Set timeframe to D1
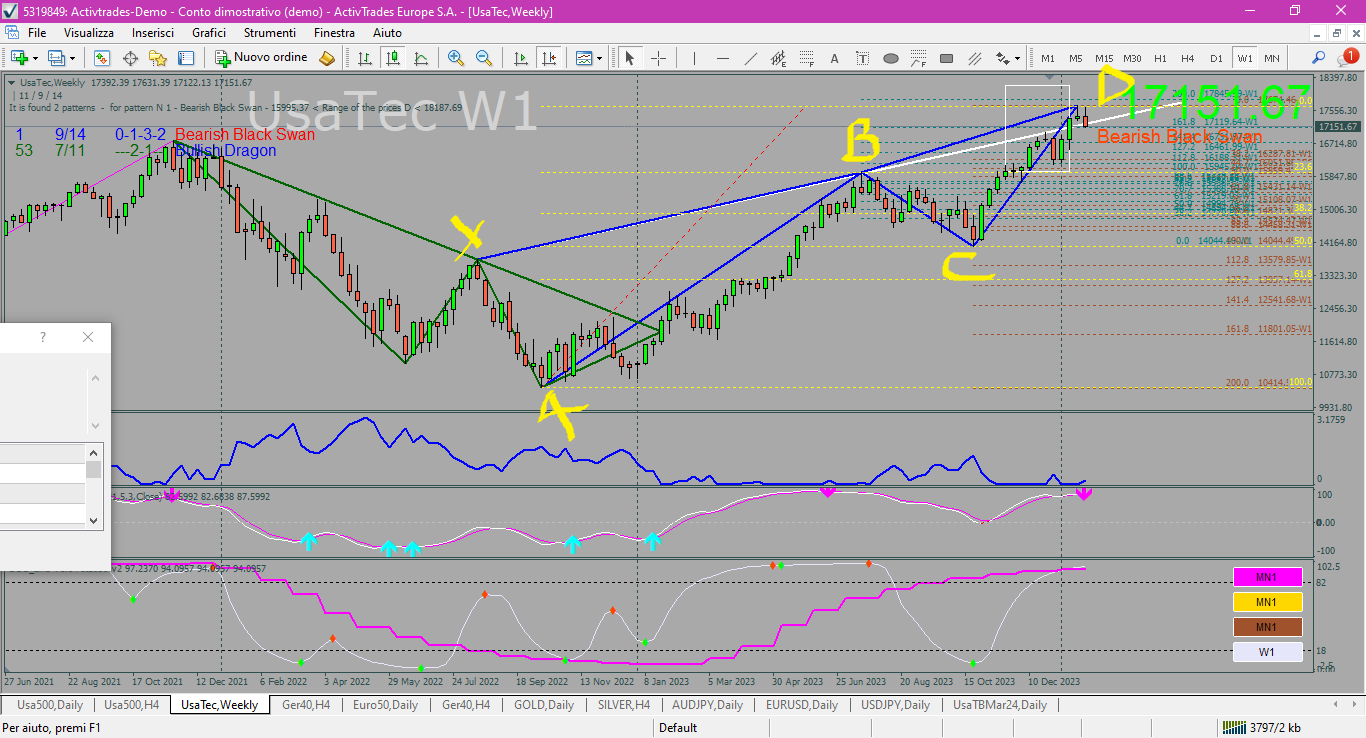1366x738 pixels. click(x=1216, y=58)
